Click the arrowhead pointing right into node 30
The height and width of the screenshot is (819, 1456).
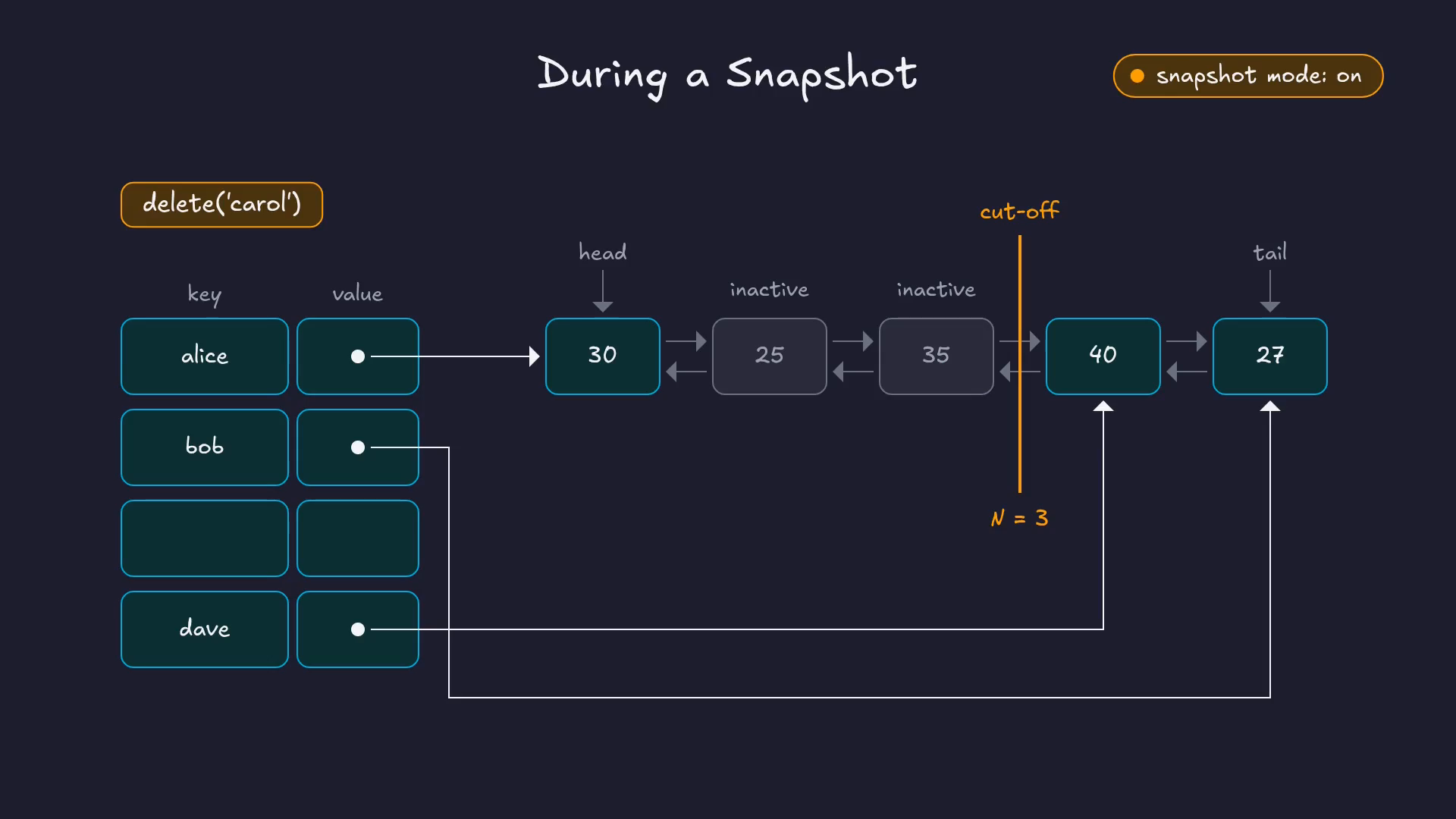(x=535, y=356)
